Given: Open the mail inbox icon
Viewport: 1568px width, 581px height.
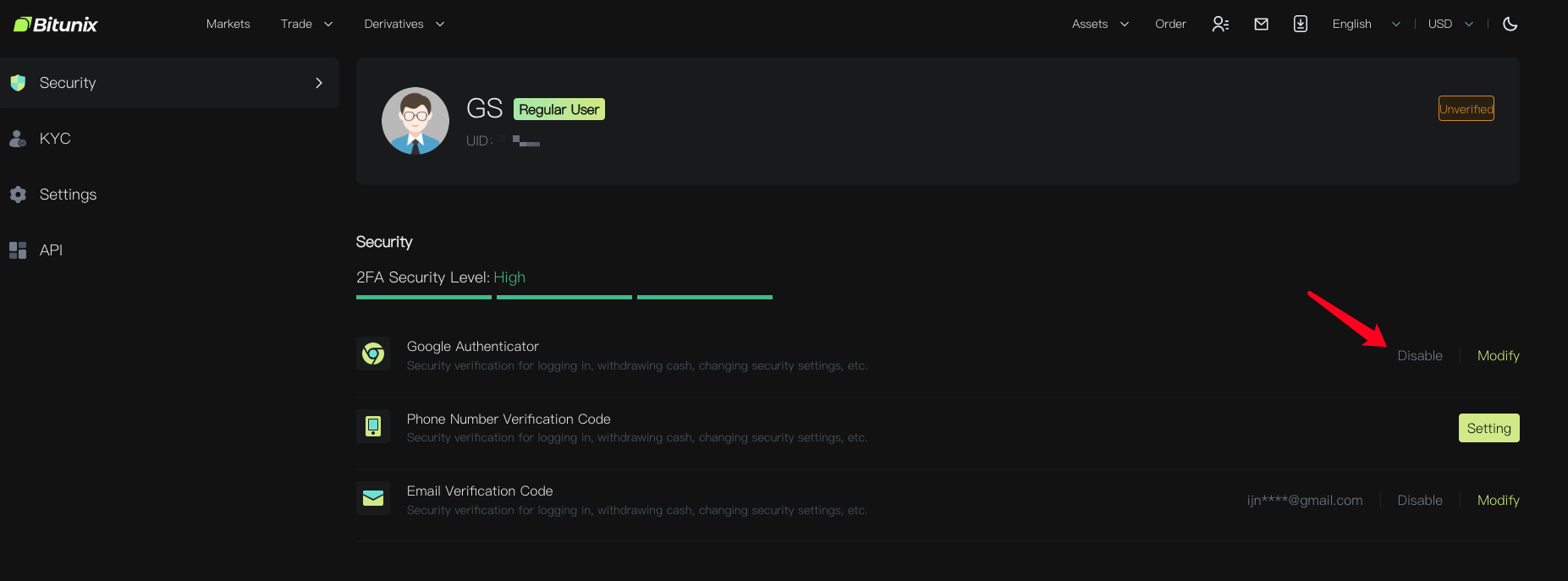Looking at the screenshot, I should pos(1261,25).
